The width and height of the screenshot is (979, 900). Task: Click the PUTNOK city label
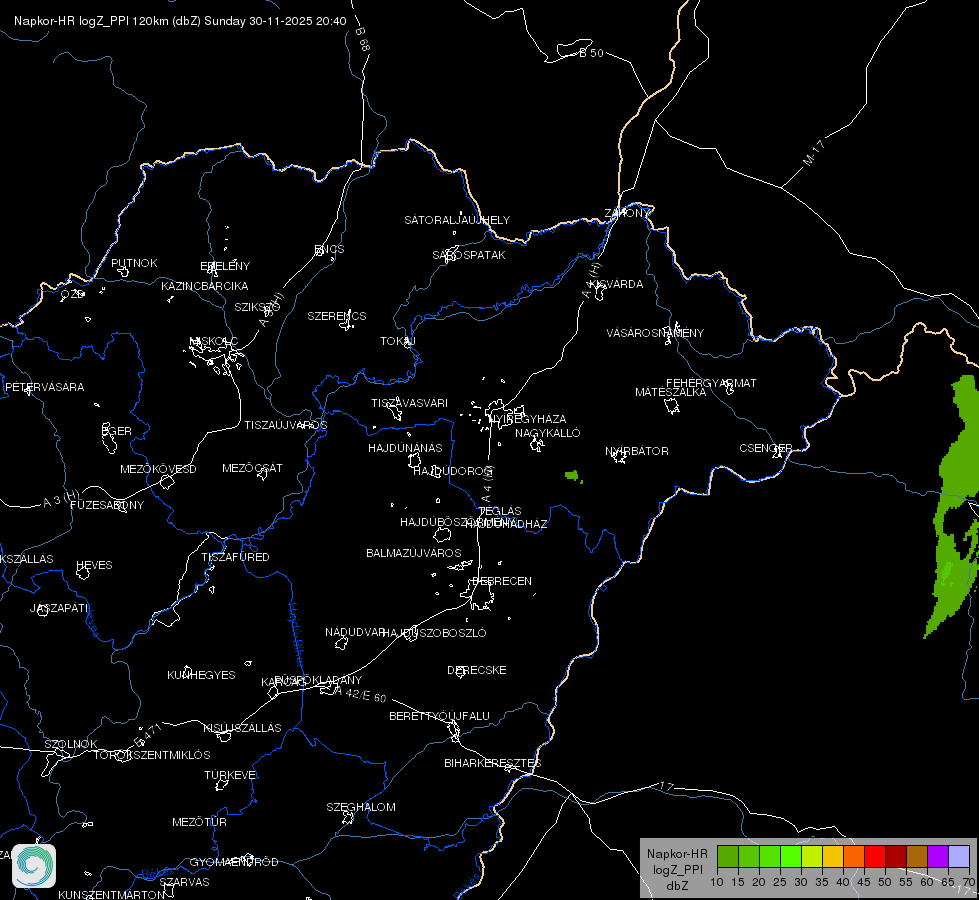point(134,263)
